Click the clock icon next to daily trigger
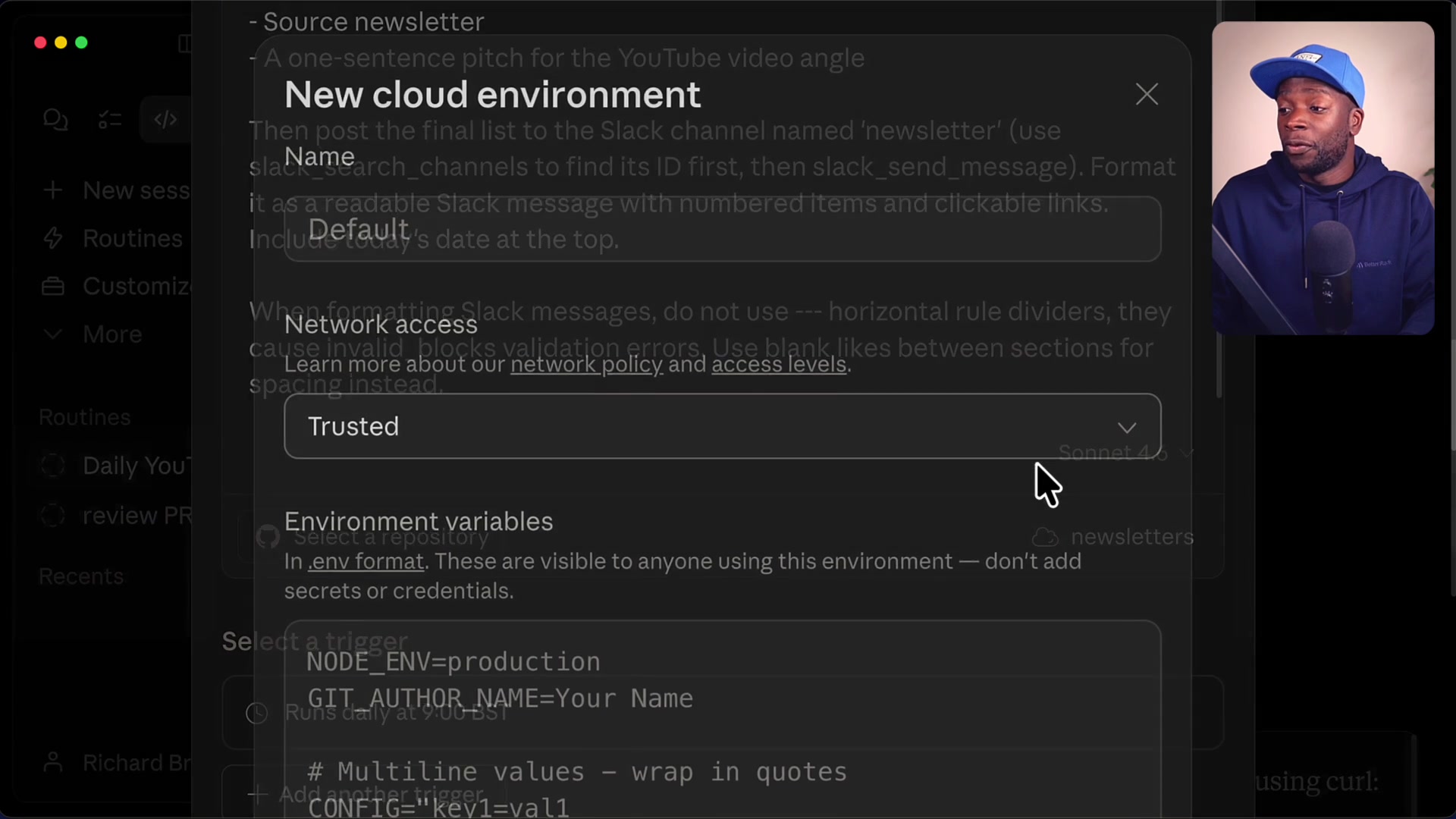This screenshot has width=1456, height=819. pos(256,713)
